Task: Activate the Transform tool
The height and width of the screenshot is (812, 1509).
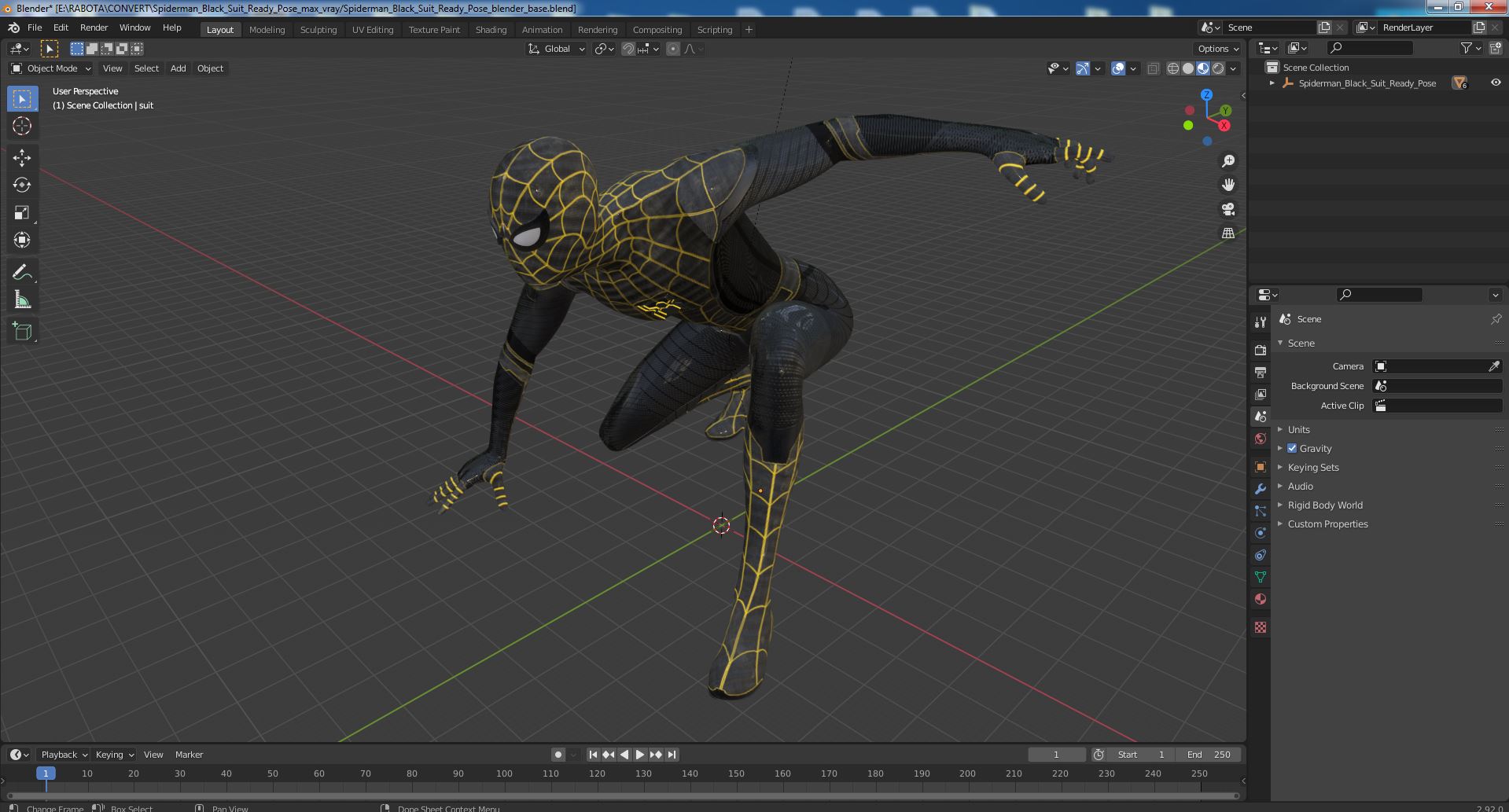Action: click(x=22, y=240)
